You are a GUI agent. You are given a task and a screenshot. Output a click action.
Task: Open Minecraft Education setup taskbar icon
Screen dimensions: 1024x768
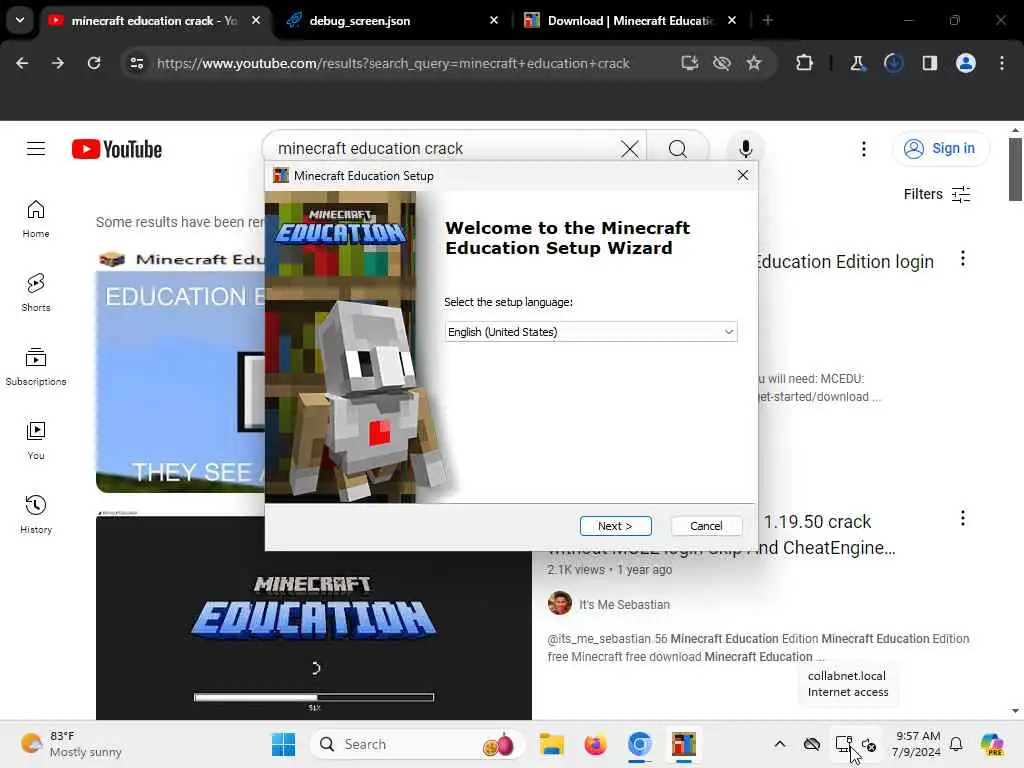pyautogui.click(x=684, y=744)
